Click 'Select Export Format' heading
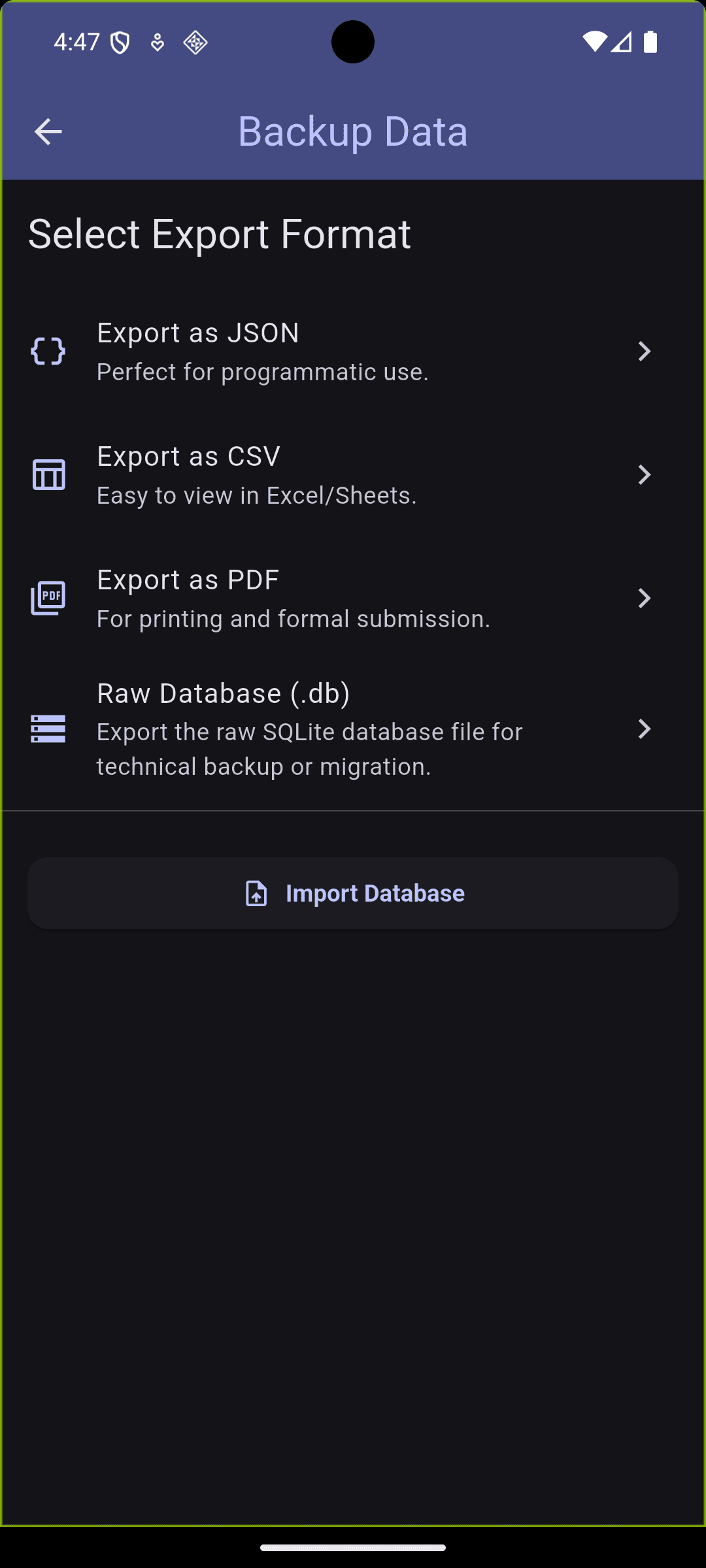The image size is (706, 1568). click(x=220, y=234)
